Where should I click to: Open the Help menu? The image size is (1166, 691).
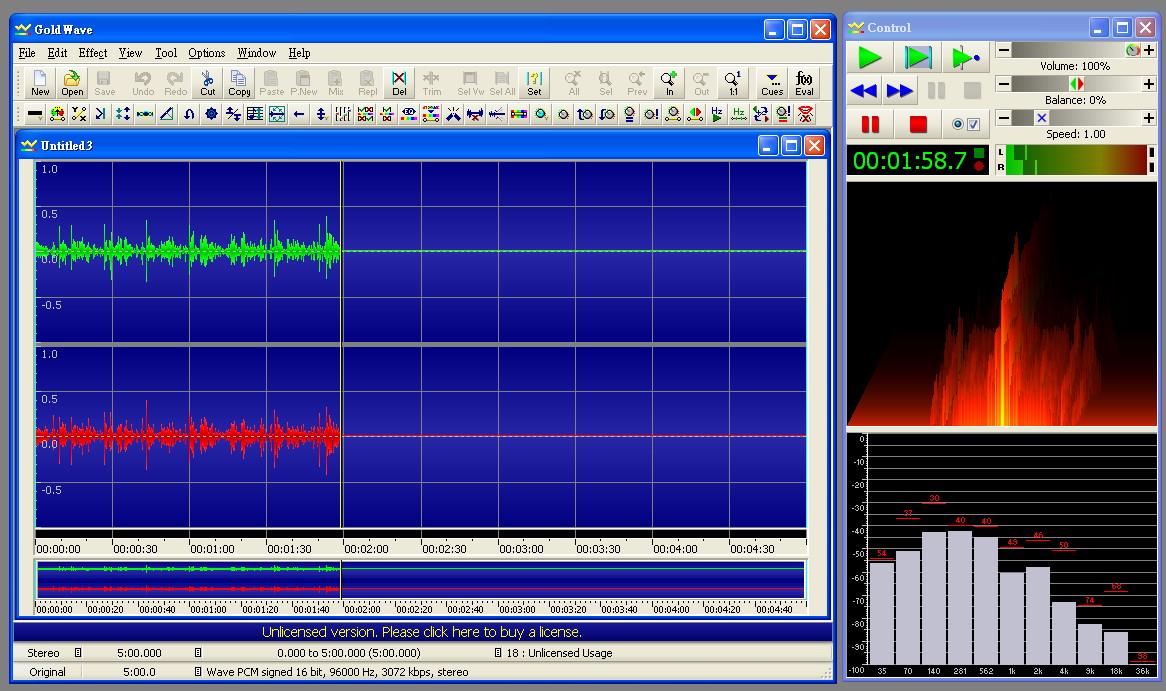[300, 53]
